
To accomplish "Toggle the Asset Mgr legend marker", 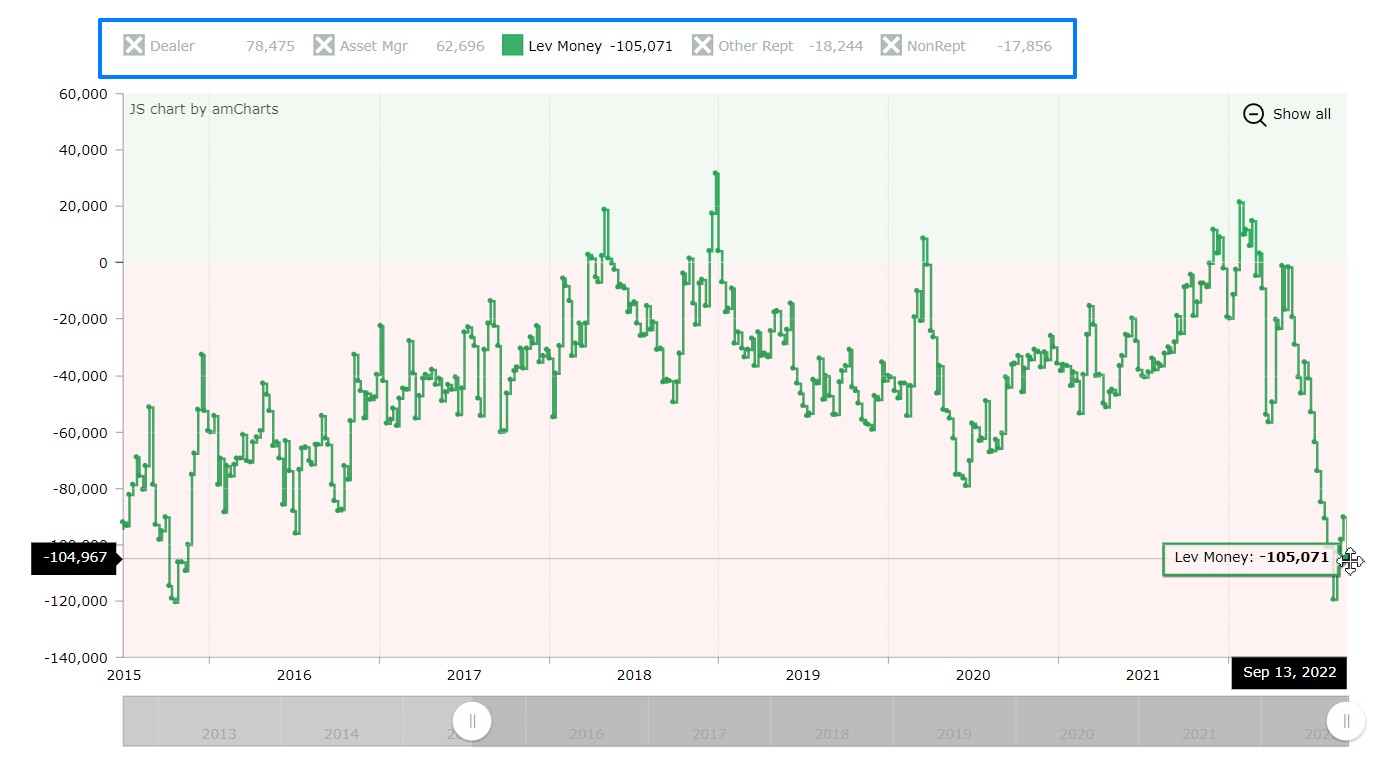I will pos(324,45).
